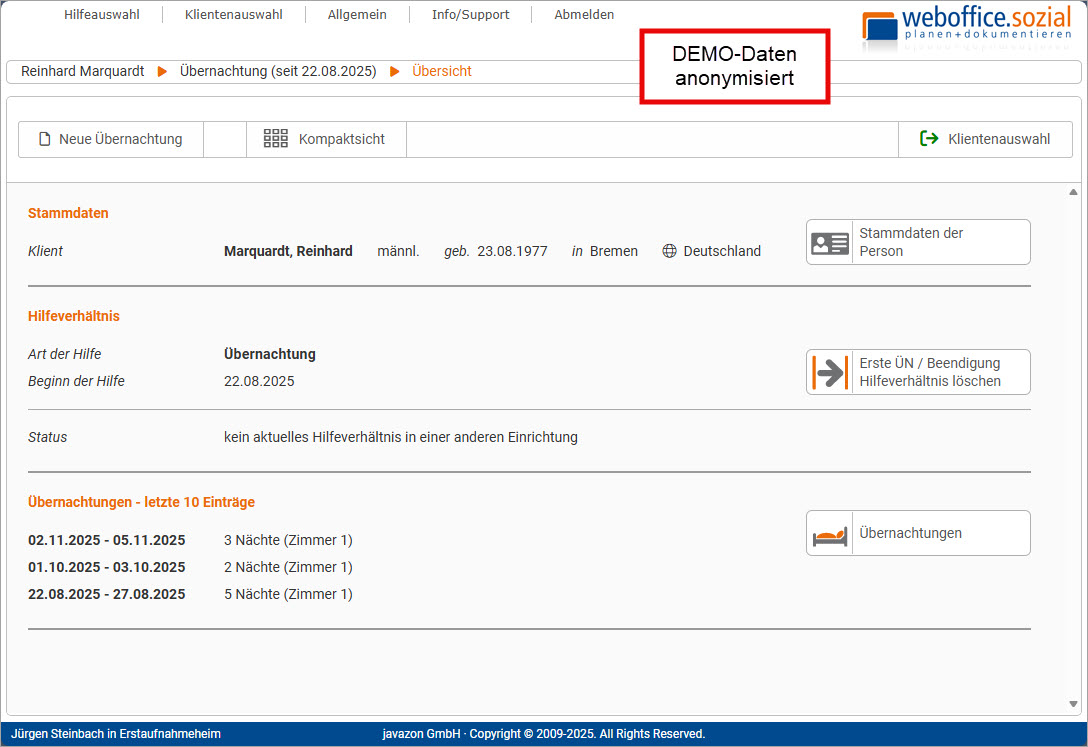Click the Übernachtung (seit 22.08.2025) breadcrumb

(x=278, y=72)
